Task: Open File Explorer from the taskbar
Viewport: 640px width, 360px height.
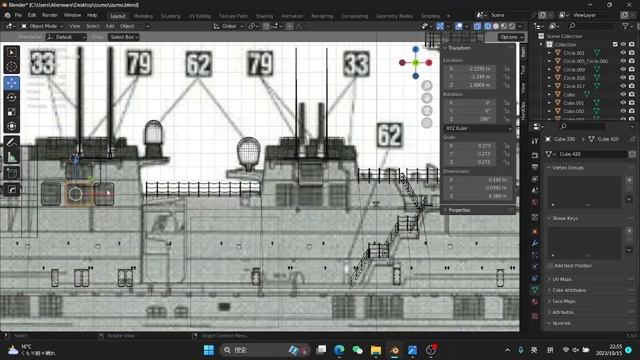Action: tap(376, 350)
